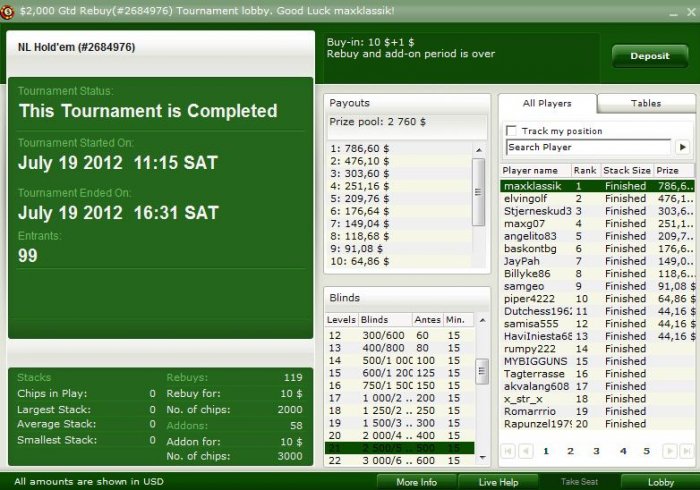
Task: Select player Romarrrio row
Action: click(x=597, y=411)
